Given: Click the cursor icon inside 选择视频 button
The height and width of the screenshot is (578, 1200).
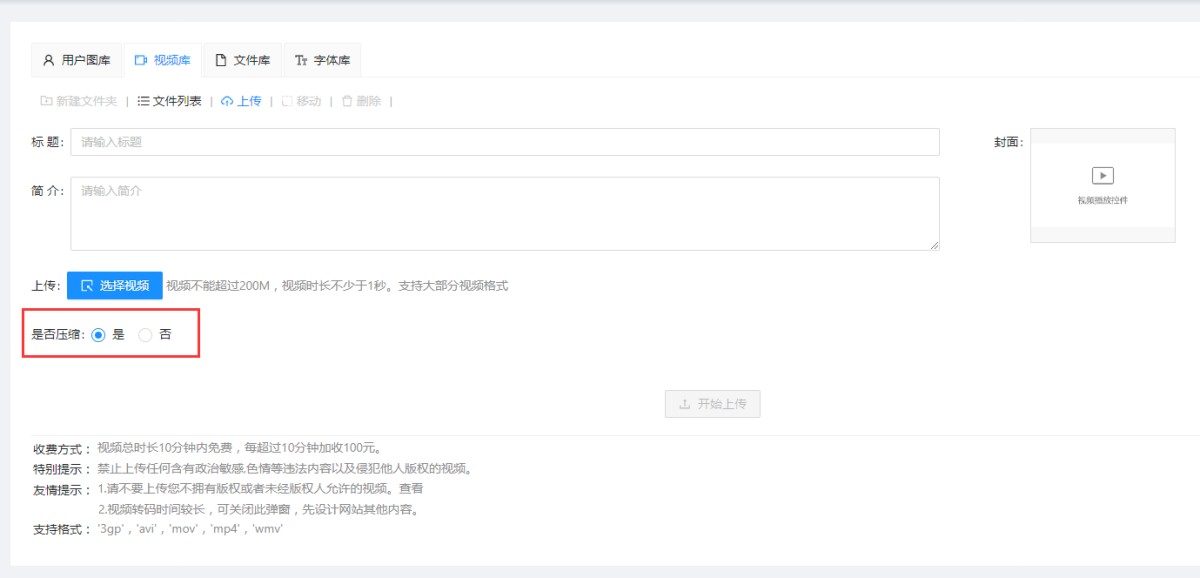Looking at the screenshot, I should coord(87,286).
